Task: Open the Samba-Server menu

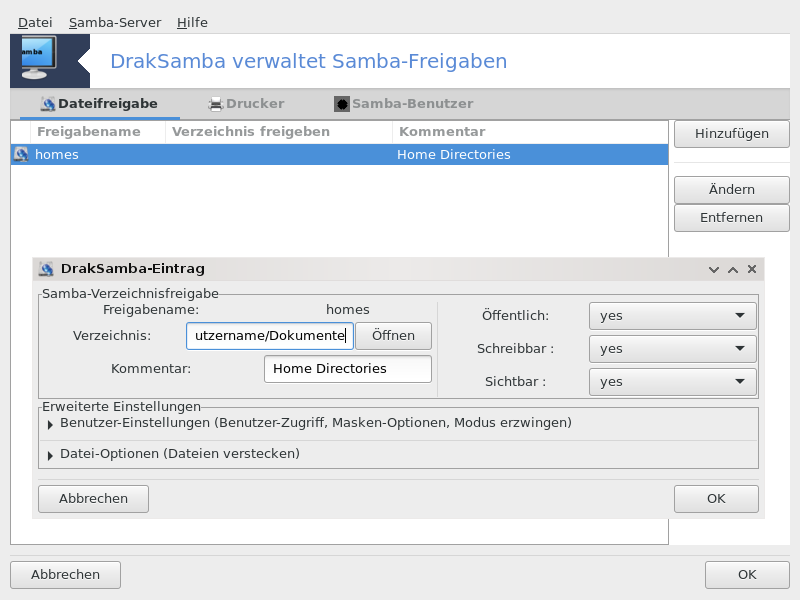Action: [x=115, y=22]
